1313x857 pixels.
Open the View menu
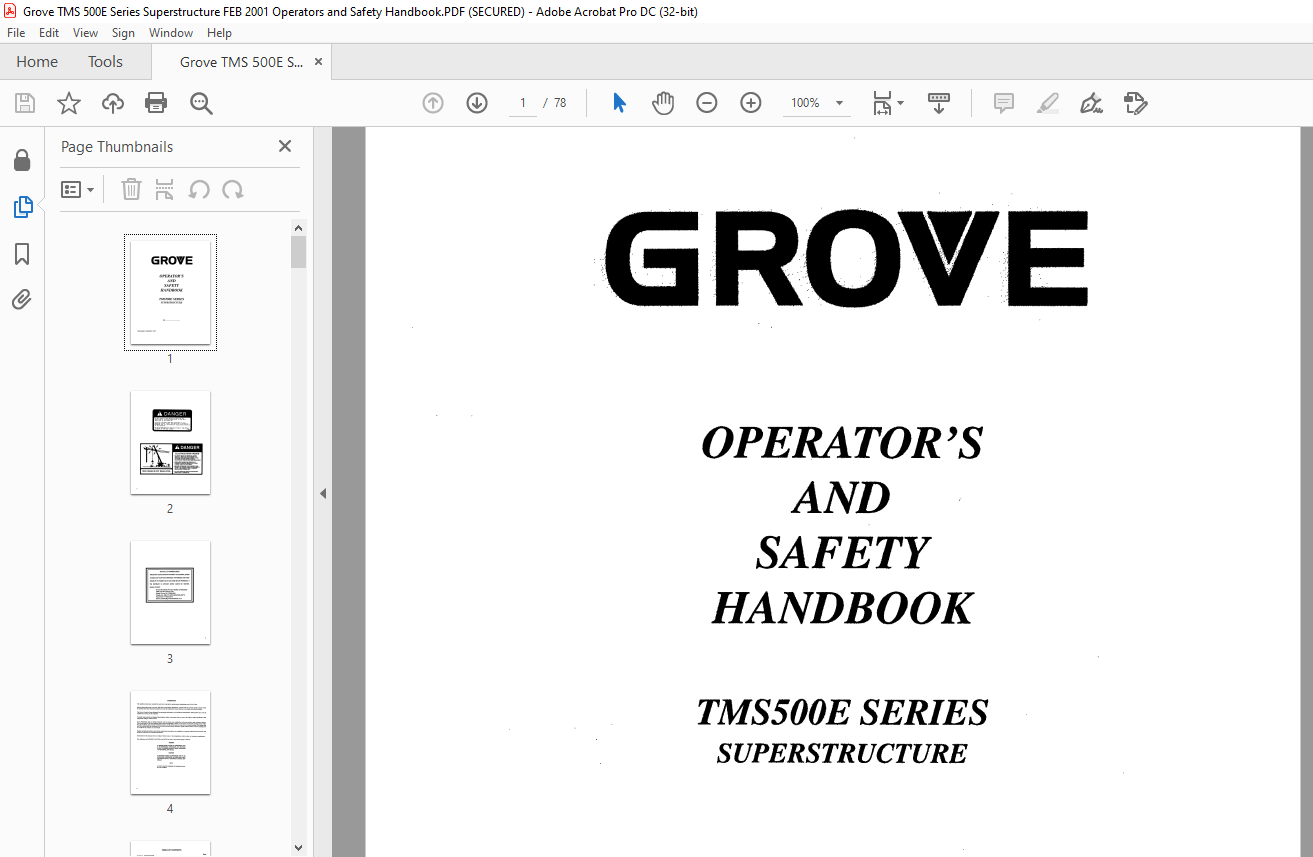coord(86,33)
